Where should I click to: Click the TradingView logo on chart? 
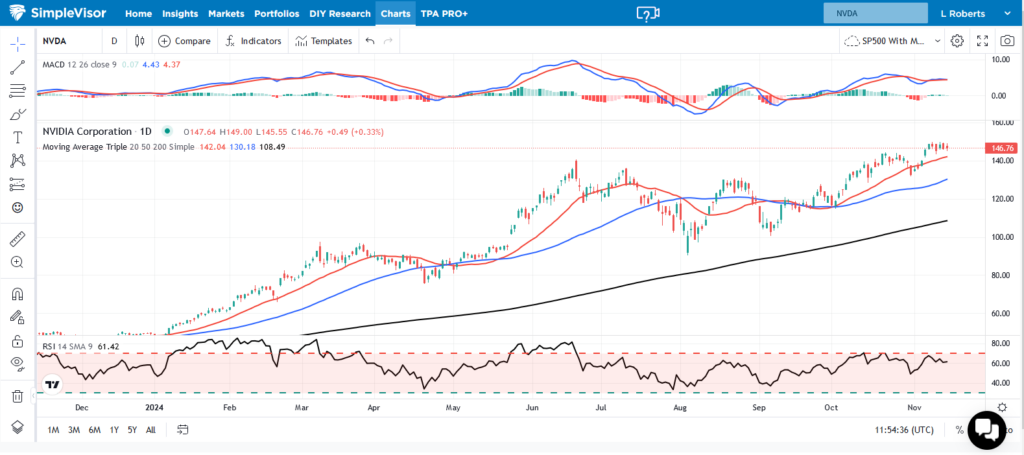click(x=54, y=384)
